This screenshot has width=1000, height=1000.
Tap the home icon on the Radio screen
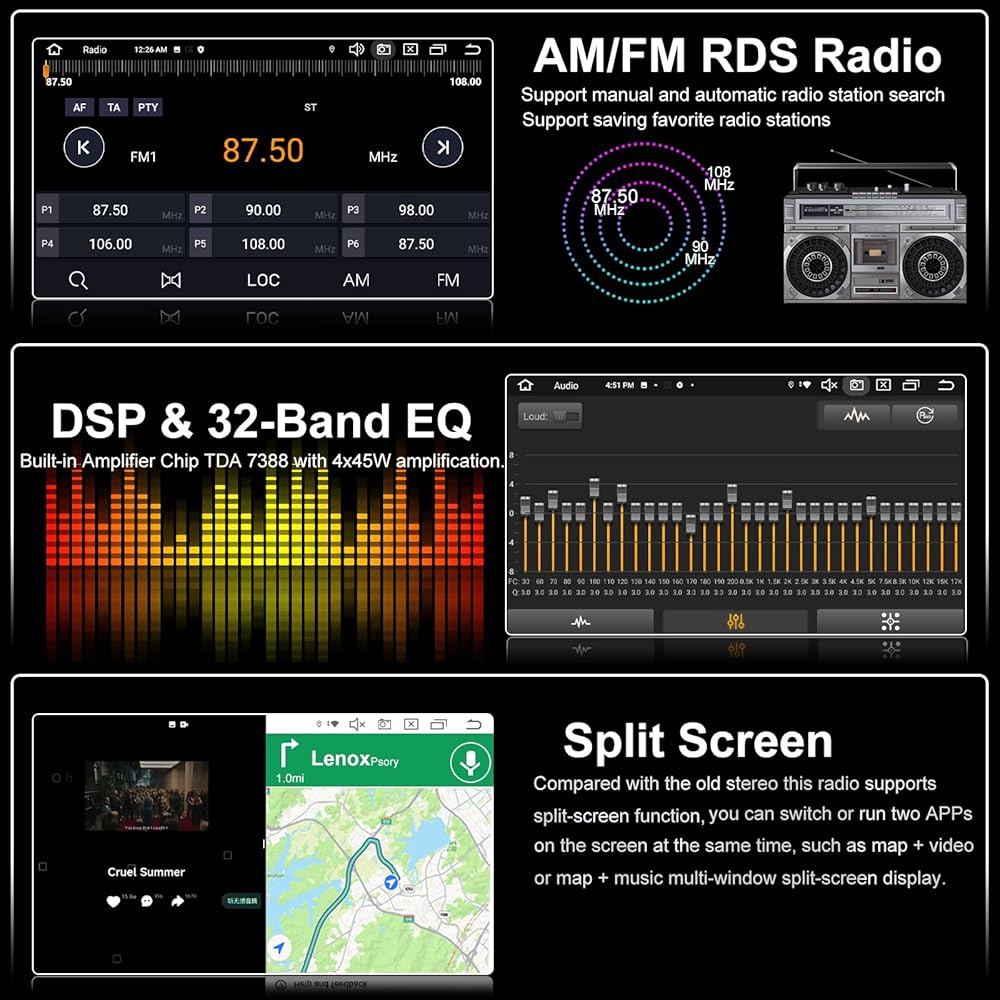point(54,49)
